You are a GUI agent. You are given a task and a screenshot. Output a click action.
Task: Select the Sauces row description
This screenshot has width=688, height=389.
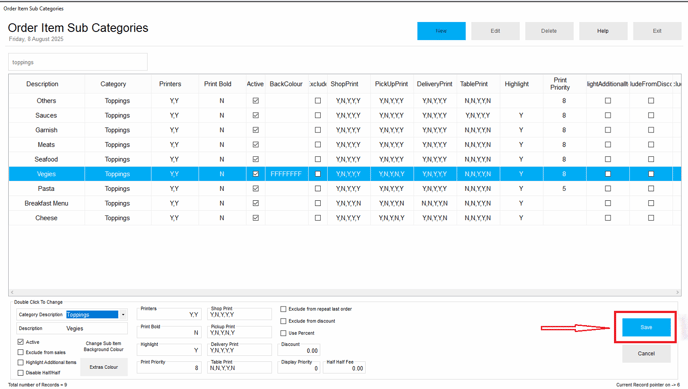click(x=46, y=115)
